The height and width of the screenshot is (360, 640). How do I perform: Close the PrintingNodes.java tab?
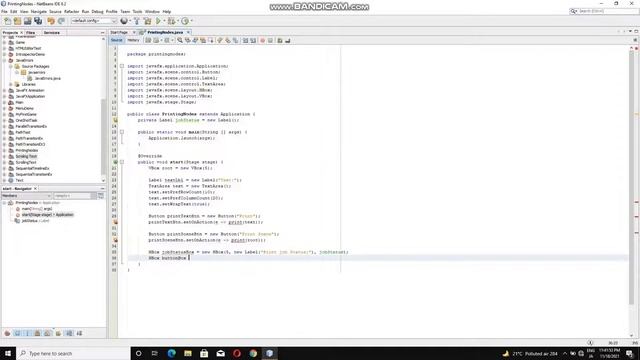pos(188,32)
